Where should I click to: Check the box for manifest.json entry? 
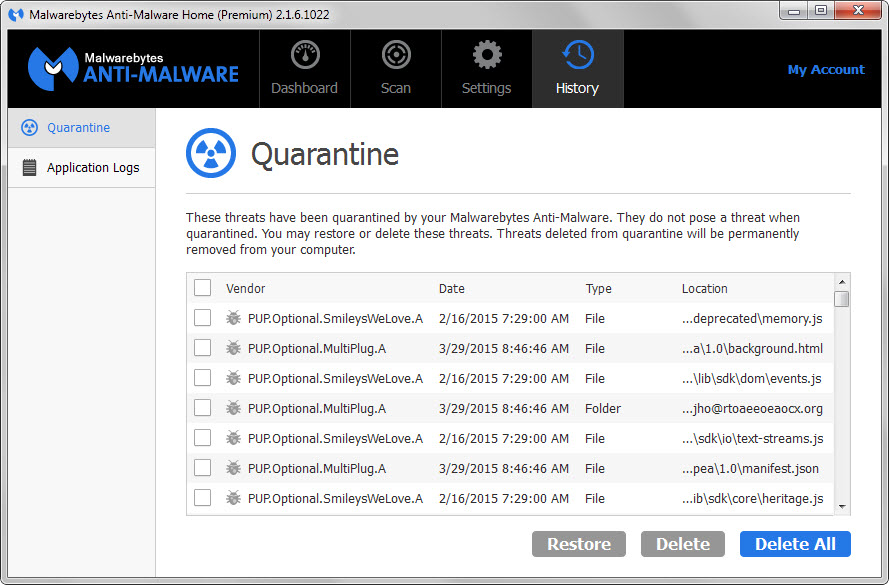pos(202,468)
